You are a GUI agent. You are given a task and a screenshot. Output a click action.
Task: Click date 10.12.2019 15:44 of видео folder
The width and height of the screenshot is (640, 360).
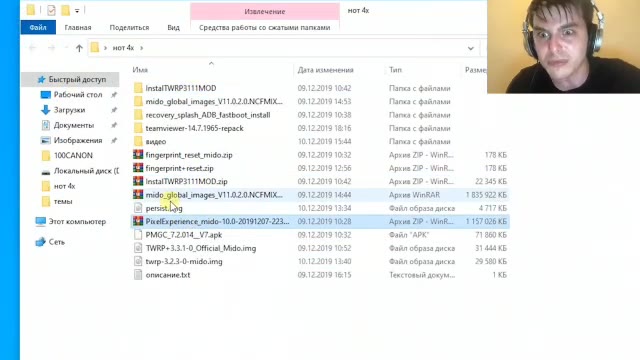pos(324,142)
